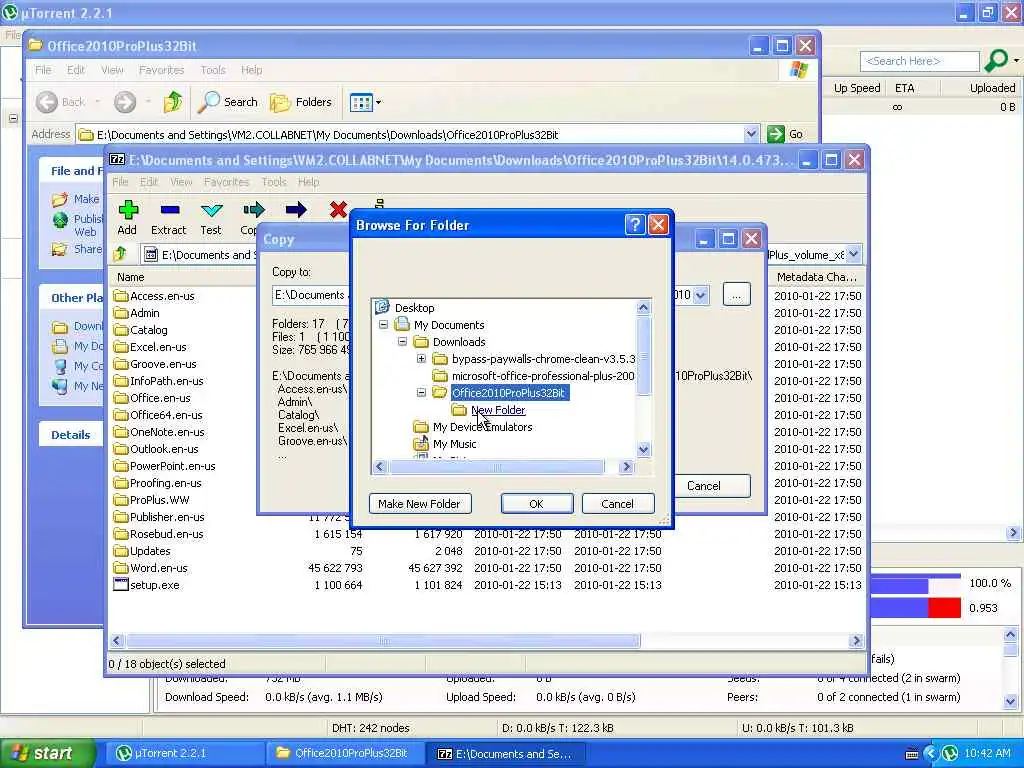The image size is (1024, 768).
Task: Click the Details panel header in Explorer
Action: [x=71, y=435]
